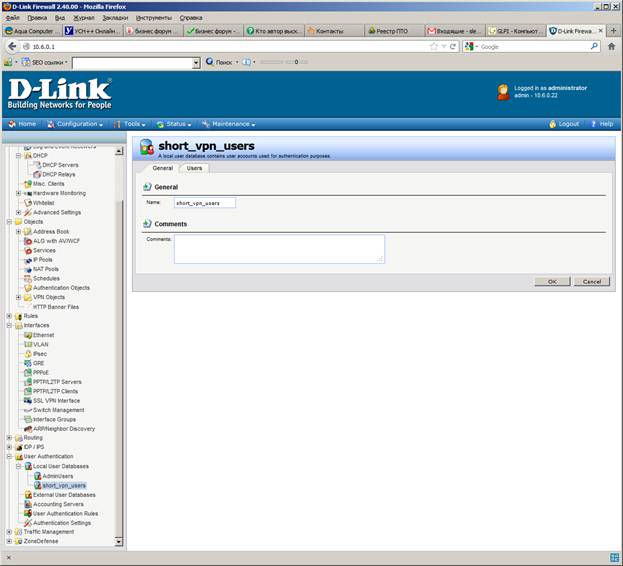Click the Logout link
Viewport: 623px width, 566px height.
coord(564,124)
